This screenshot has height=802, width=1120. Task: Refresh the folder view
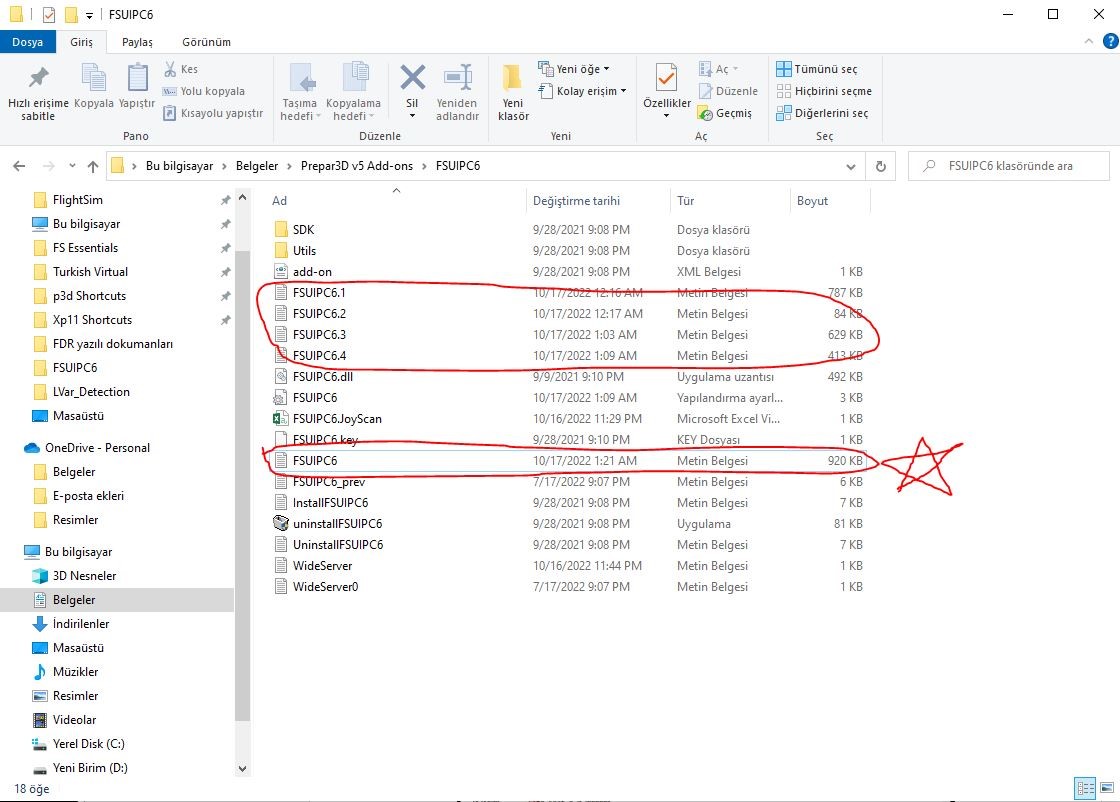coord(881,166)
